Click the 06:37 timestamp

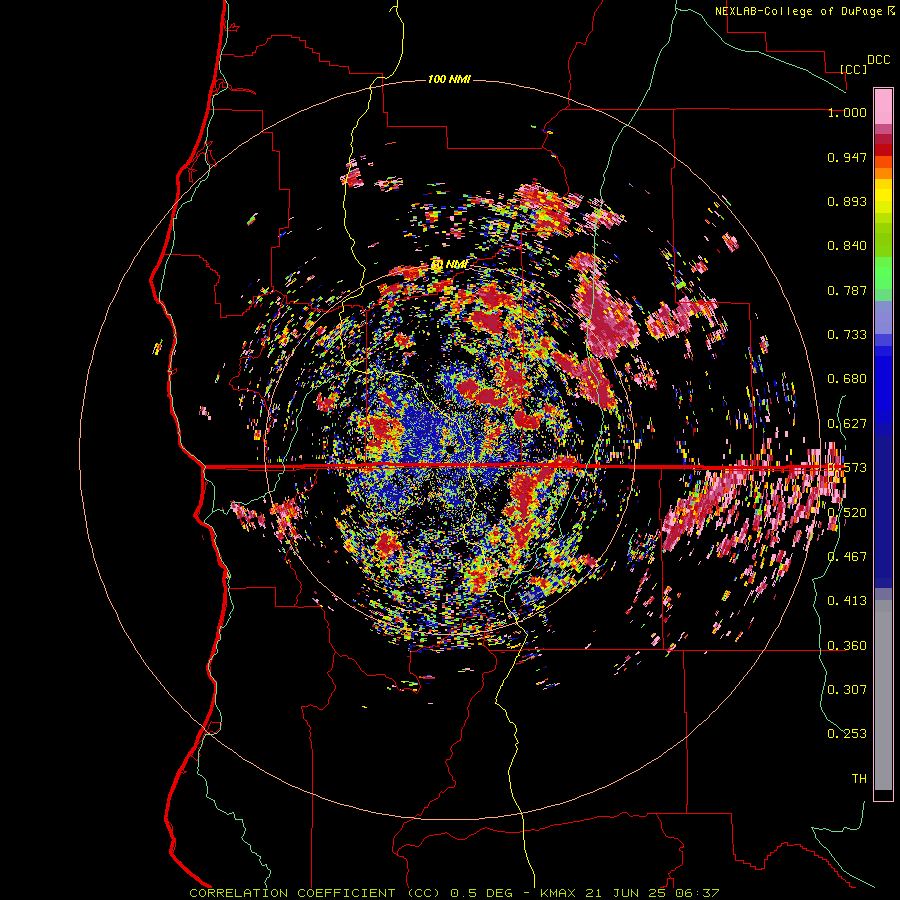(x=695, y=893)
